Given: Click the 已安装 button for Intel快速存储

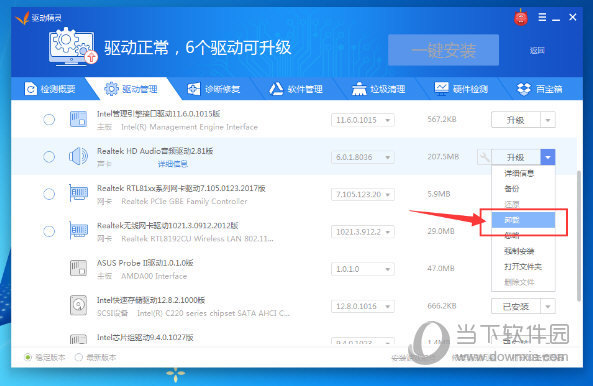Looking at the screenshot, I should click(516, 306).
